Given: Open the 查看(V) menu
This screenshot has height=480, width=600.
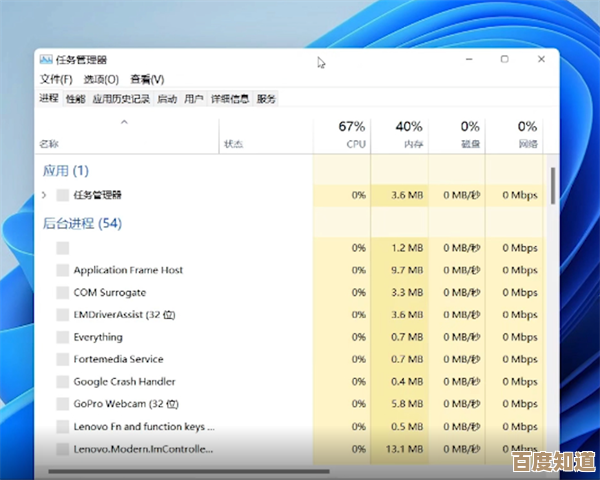Looking at the screenshot, I should (x=147, y=80).
